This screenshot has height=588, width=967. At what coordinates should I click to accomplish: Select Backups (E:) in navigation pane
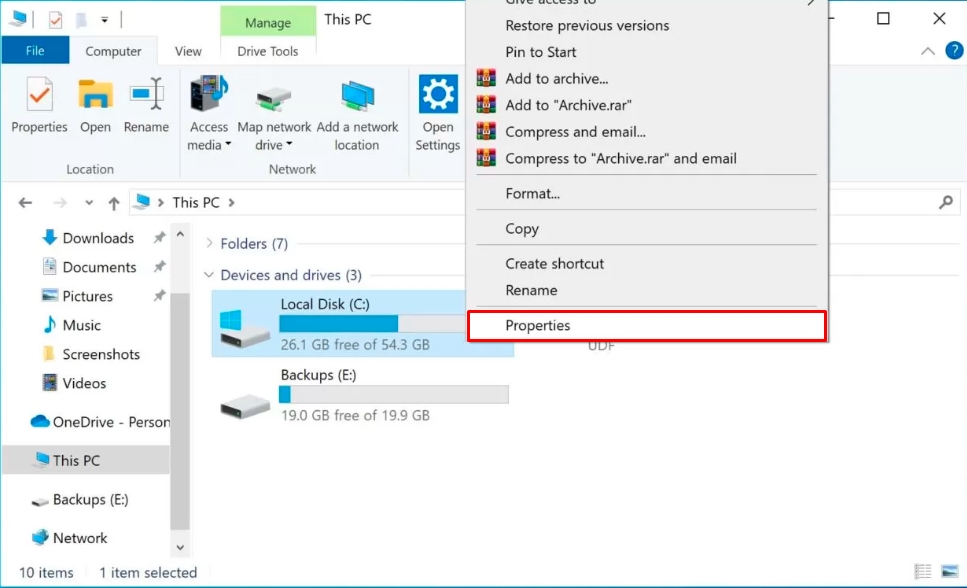[80, 499]
